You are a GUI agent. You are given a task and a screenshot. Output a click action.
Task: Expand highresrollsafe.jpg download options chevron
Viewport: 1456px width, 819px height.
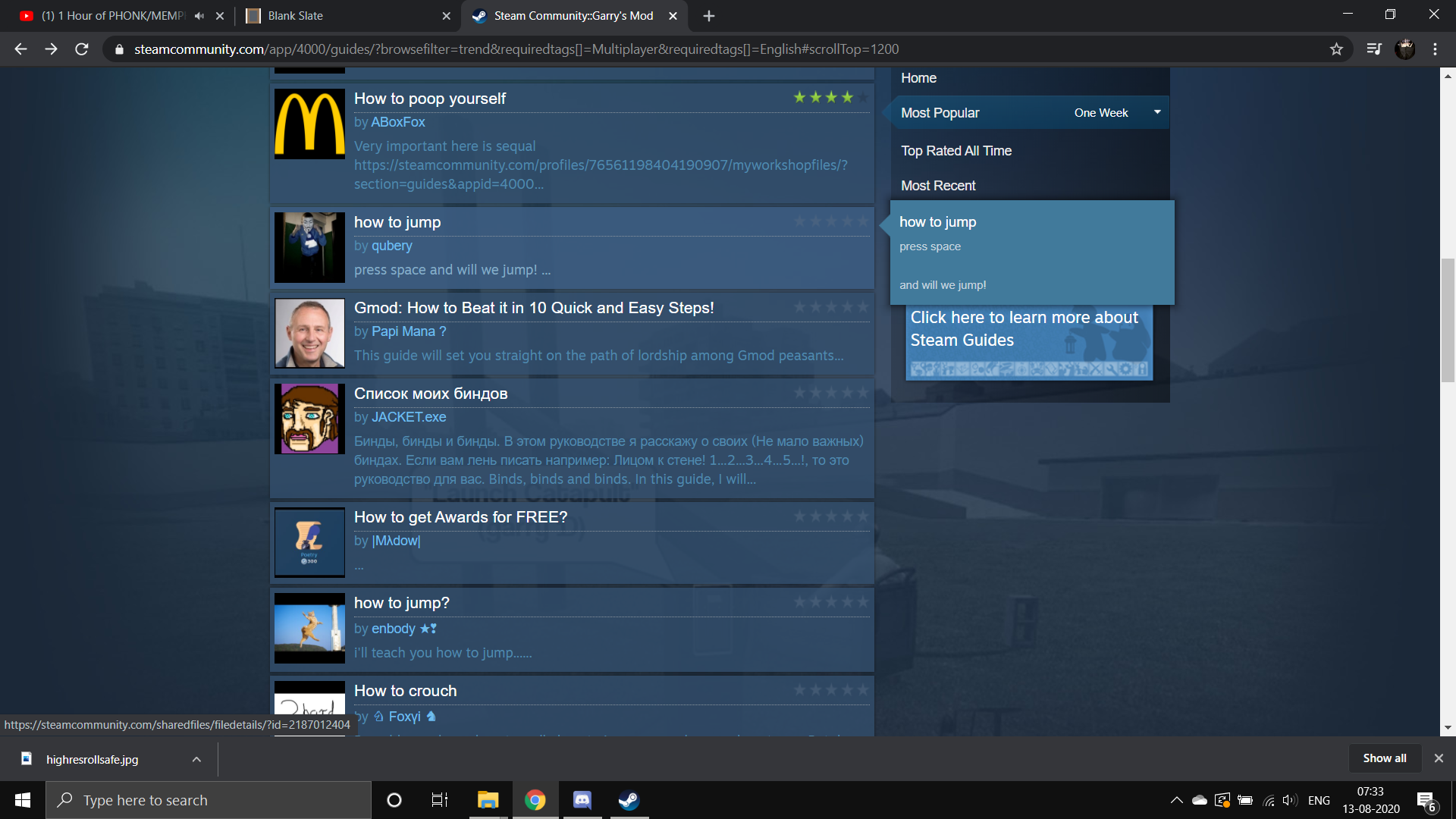tap(196, 759)
